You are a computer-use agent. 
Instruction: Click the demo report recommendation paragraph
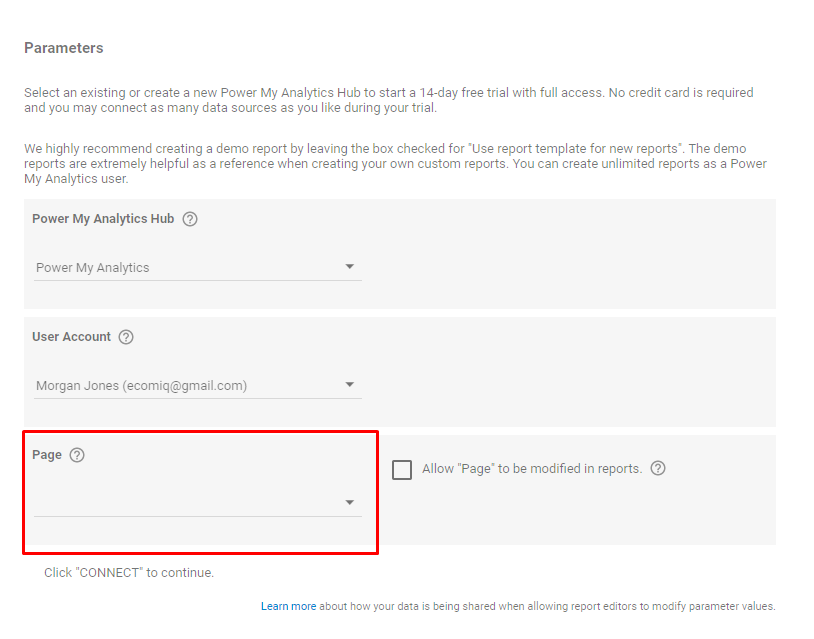click(398, 164)
